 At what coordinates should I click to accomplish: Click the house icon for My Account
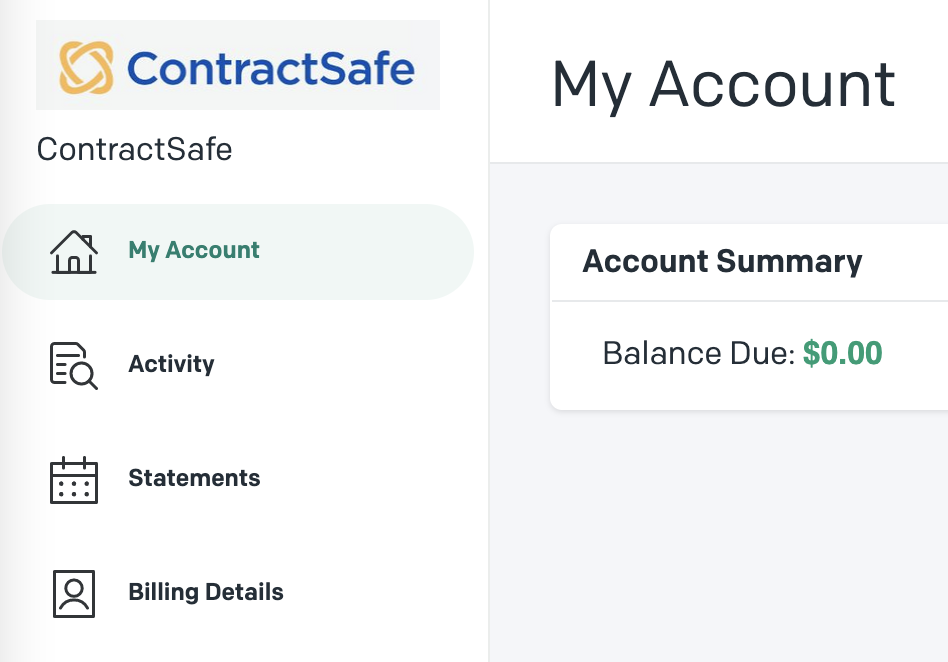[x=74, y=252]
